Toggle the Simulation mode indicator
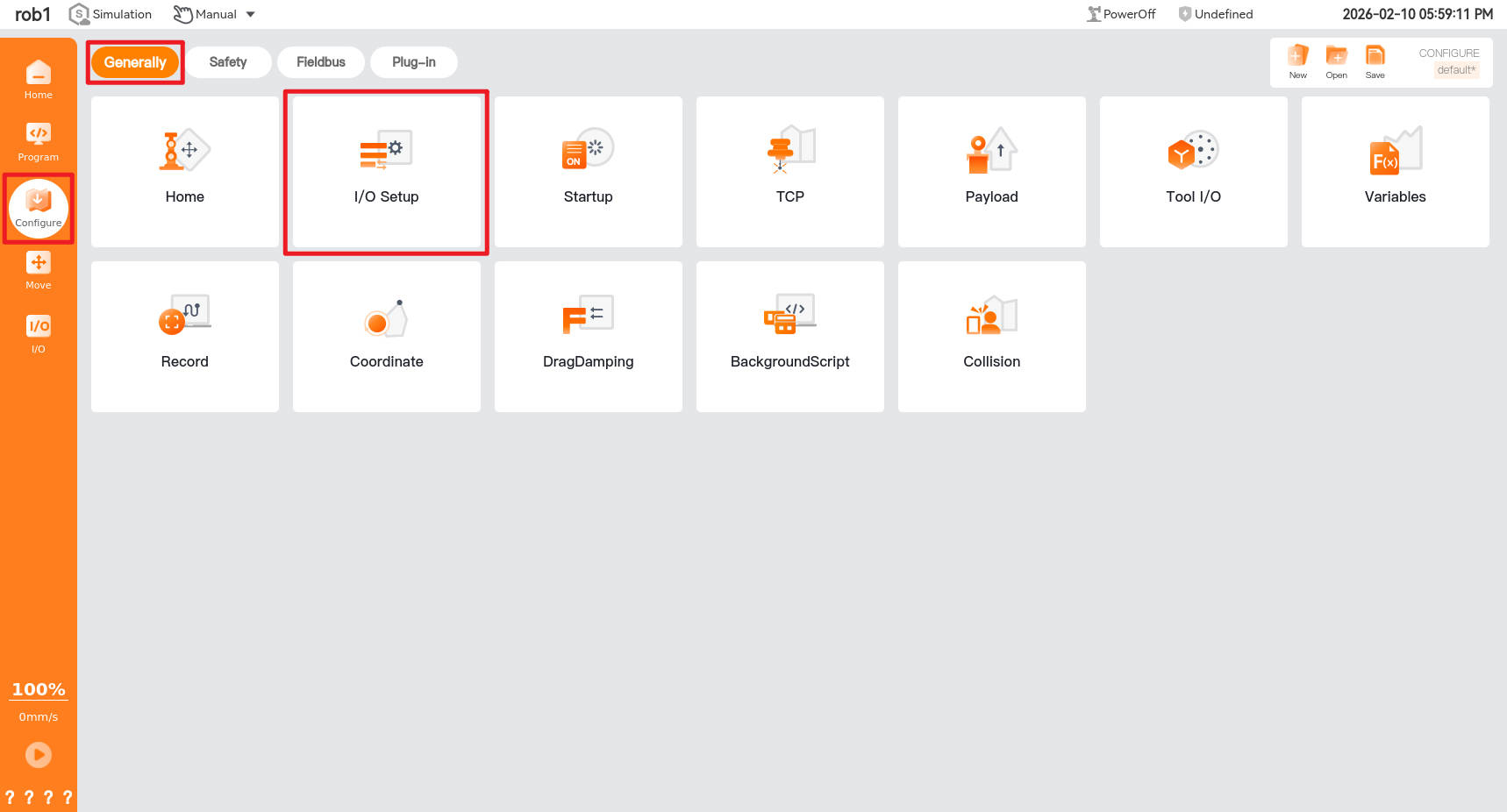 click(111, 15)
